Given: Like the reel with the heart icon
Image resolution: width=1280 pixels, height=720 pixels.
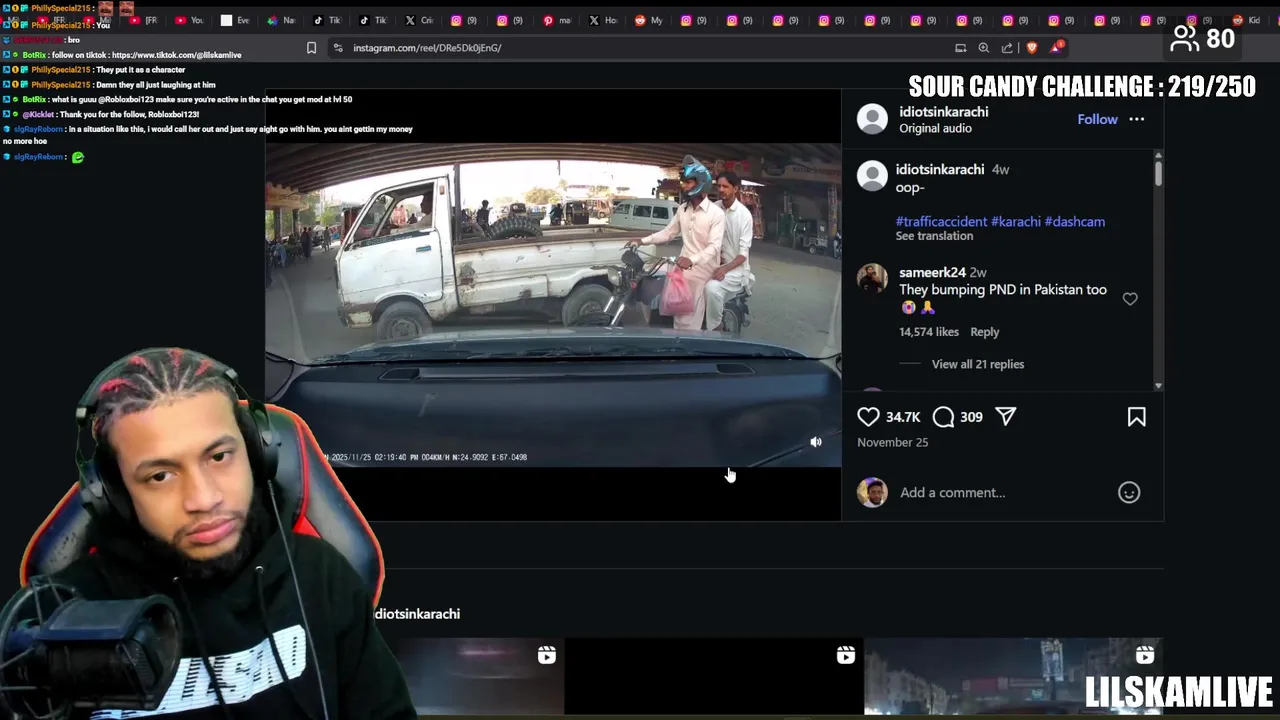Looking at the screenshot, I should (x=868, y=417).
